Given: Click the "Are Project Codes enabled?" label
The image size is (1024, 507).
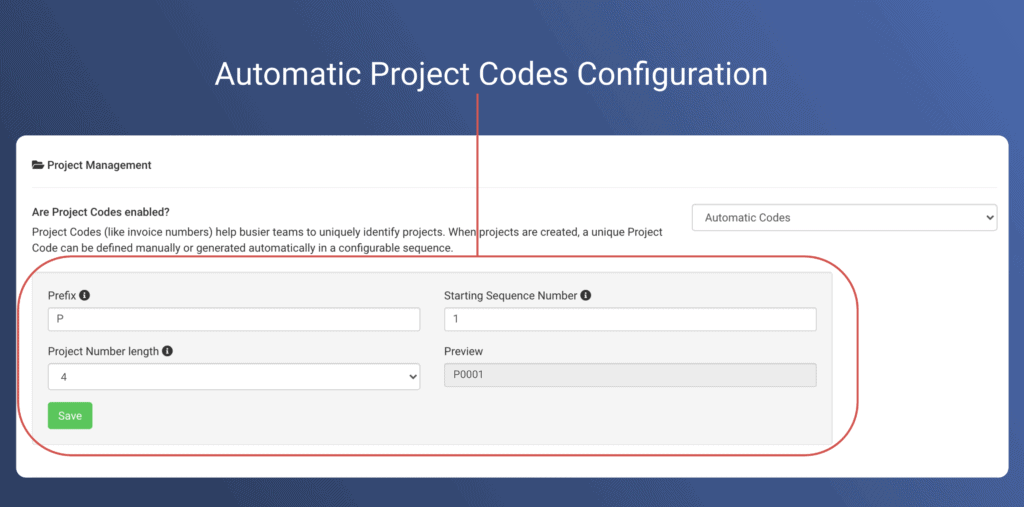Looking at the screenshot, I should pos(101,212).
